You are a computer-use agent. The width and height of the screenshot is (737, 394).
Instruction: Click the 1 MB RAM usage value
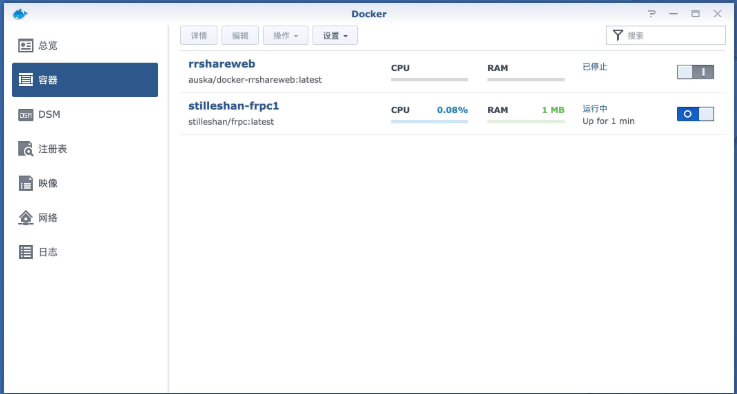(553, 110)
